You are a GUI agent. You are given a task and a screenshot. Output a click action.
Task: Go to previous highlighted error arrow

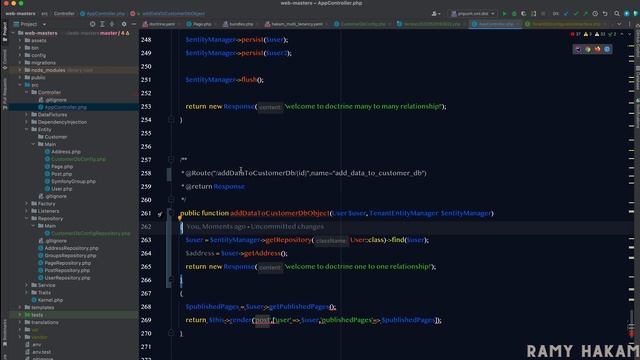click(x=622, y=34)
